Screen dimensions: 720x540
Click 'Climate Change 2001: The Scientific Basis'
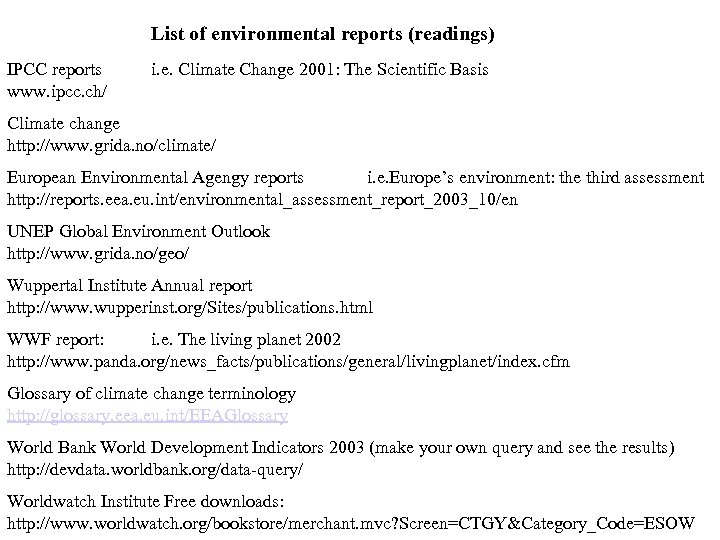click(x=333, y=69)
